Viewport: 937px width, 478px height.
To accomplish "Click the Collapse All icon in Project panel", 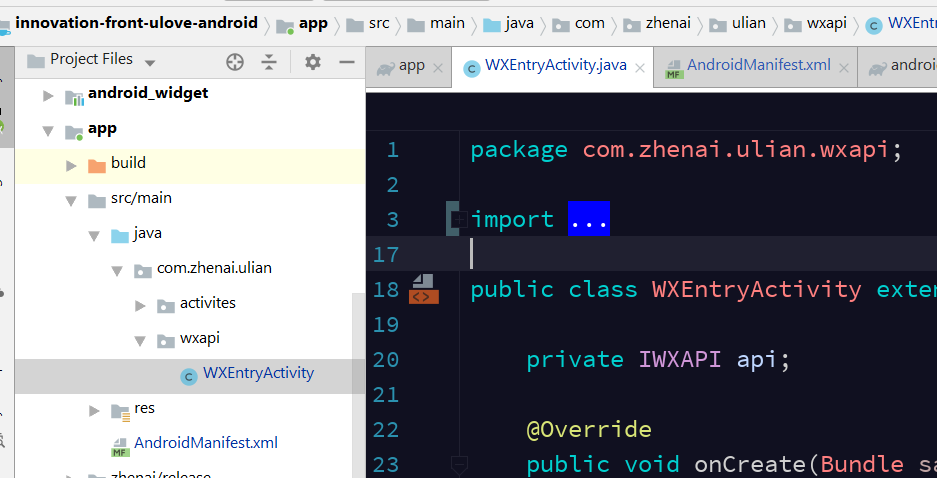I will pyautogui.click(x=269, y=62).
